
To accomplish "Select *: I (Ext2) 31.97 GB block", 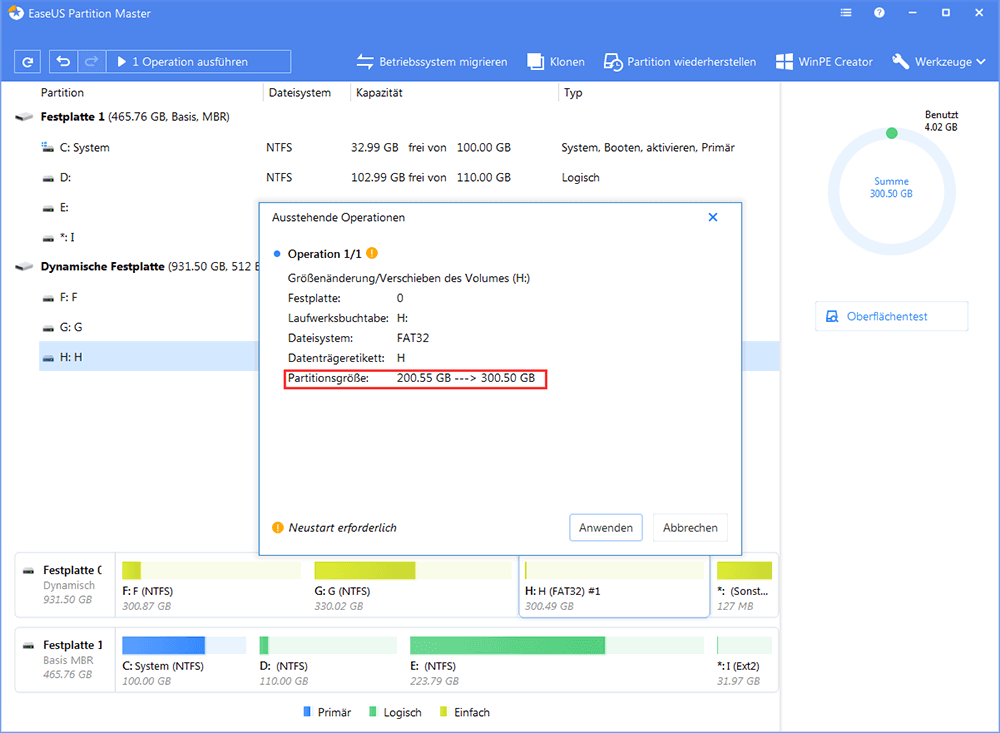I will pyautogui.click(x=744, y=660).
